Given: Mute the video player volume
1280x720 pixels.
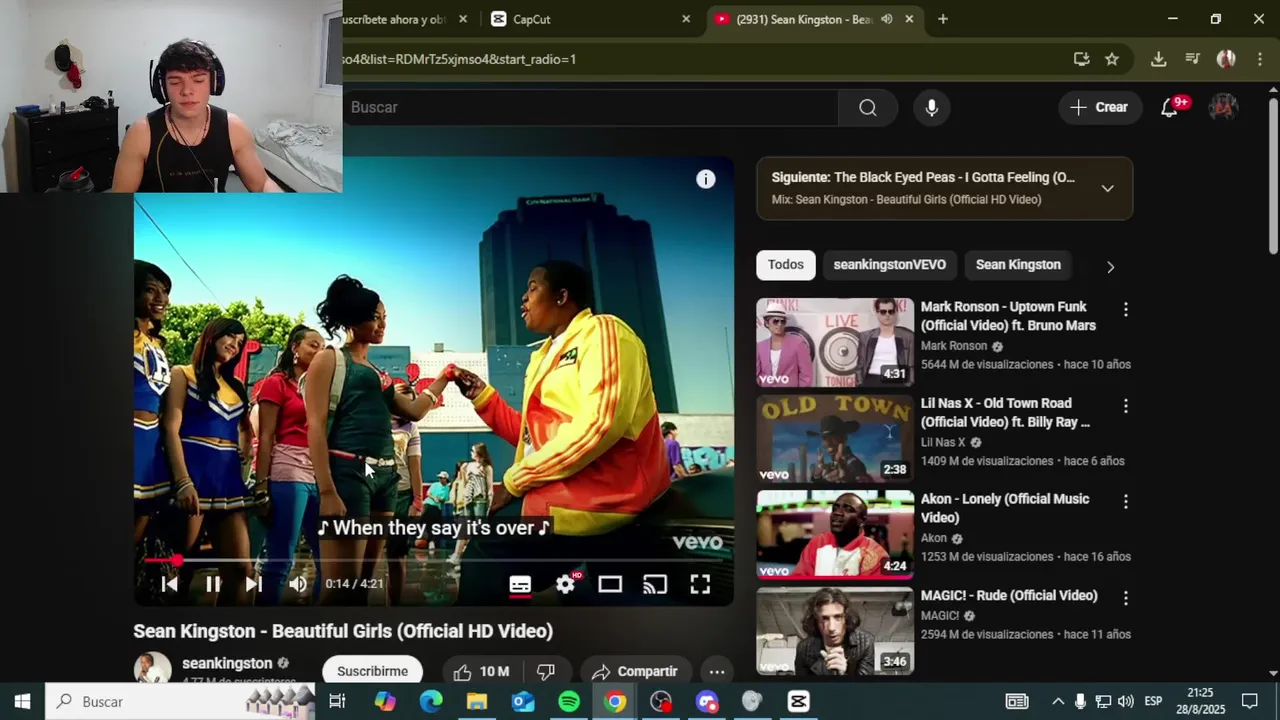Looking at the screenshot, I should (x=298, y=584).
